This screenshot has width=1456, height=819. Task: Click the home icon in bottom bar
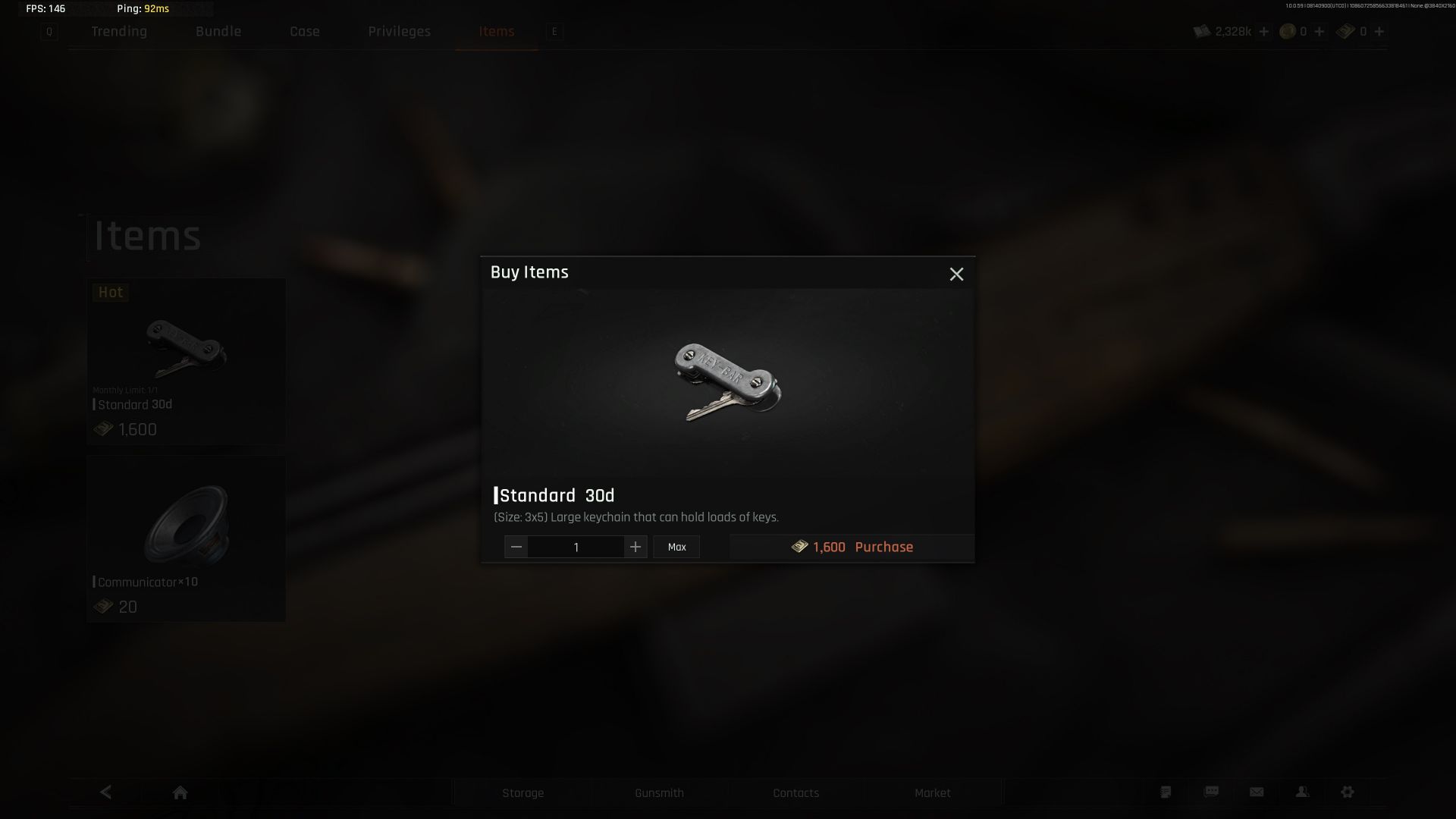pyautogui.click(x=180, y=792)
